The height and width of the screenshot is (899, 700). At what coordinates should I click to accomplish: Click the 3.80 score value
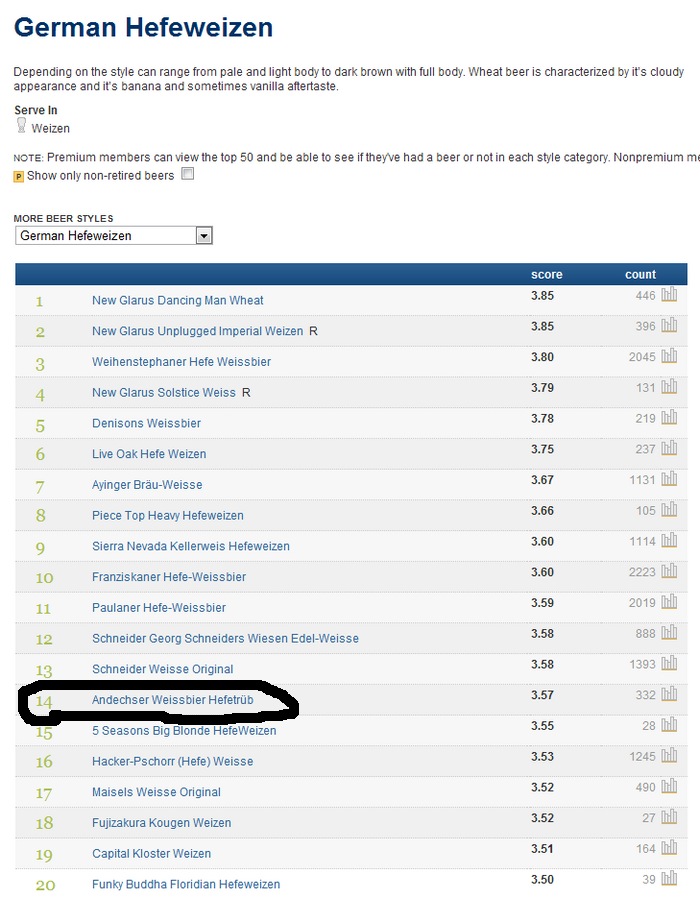pyautogui.click(x=542, y=357)
